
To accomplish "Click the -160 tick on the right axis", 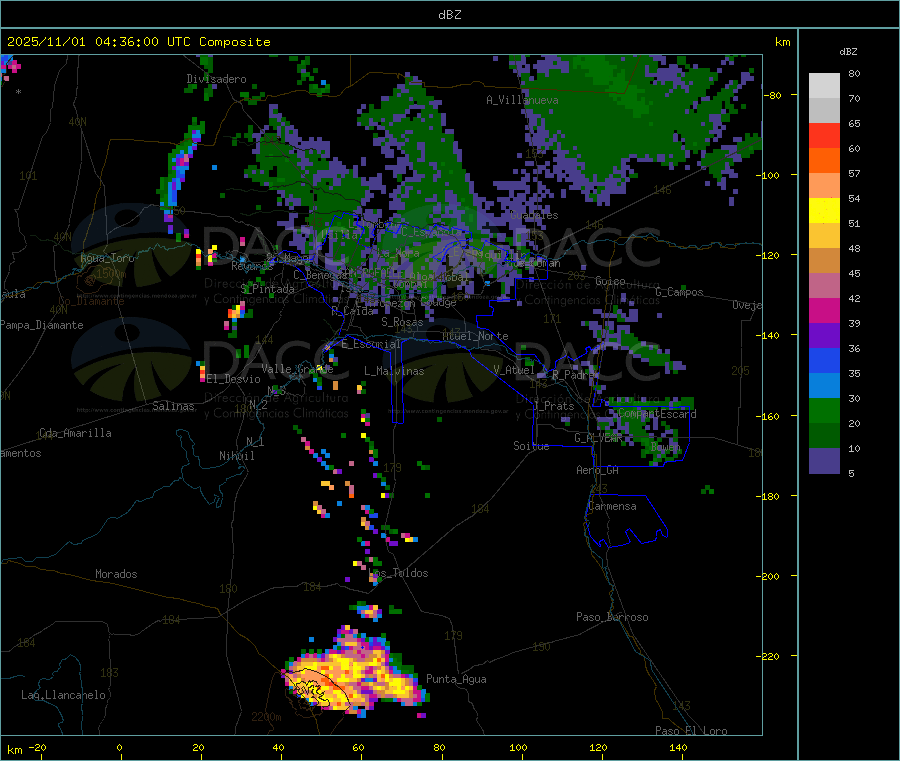I will 770,416.
